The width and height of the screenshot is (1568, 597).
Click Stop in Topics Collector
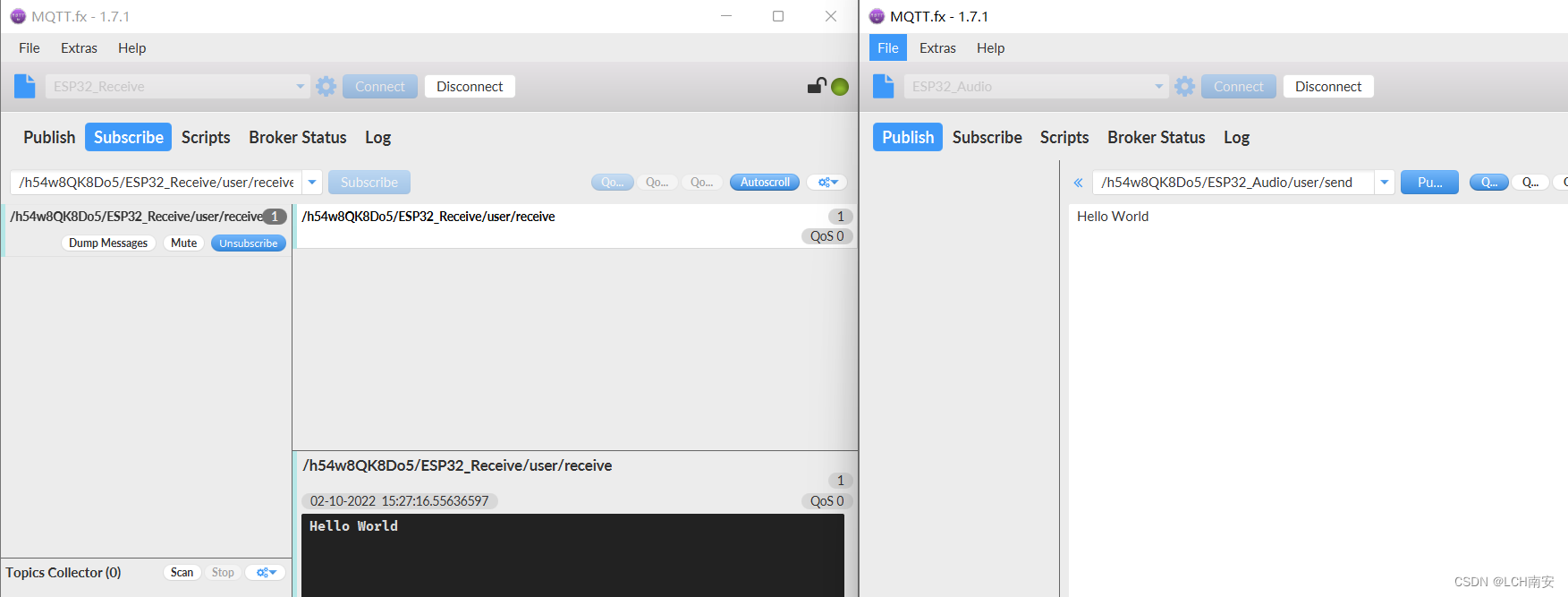click(x=223, y=573)
